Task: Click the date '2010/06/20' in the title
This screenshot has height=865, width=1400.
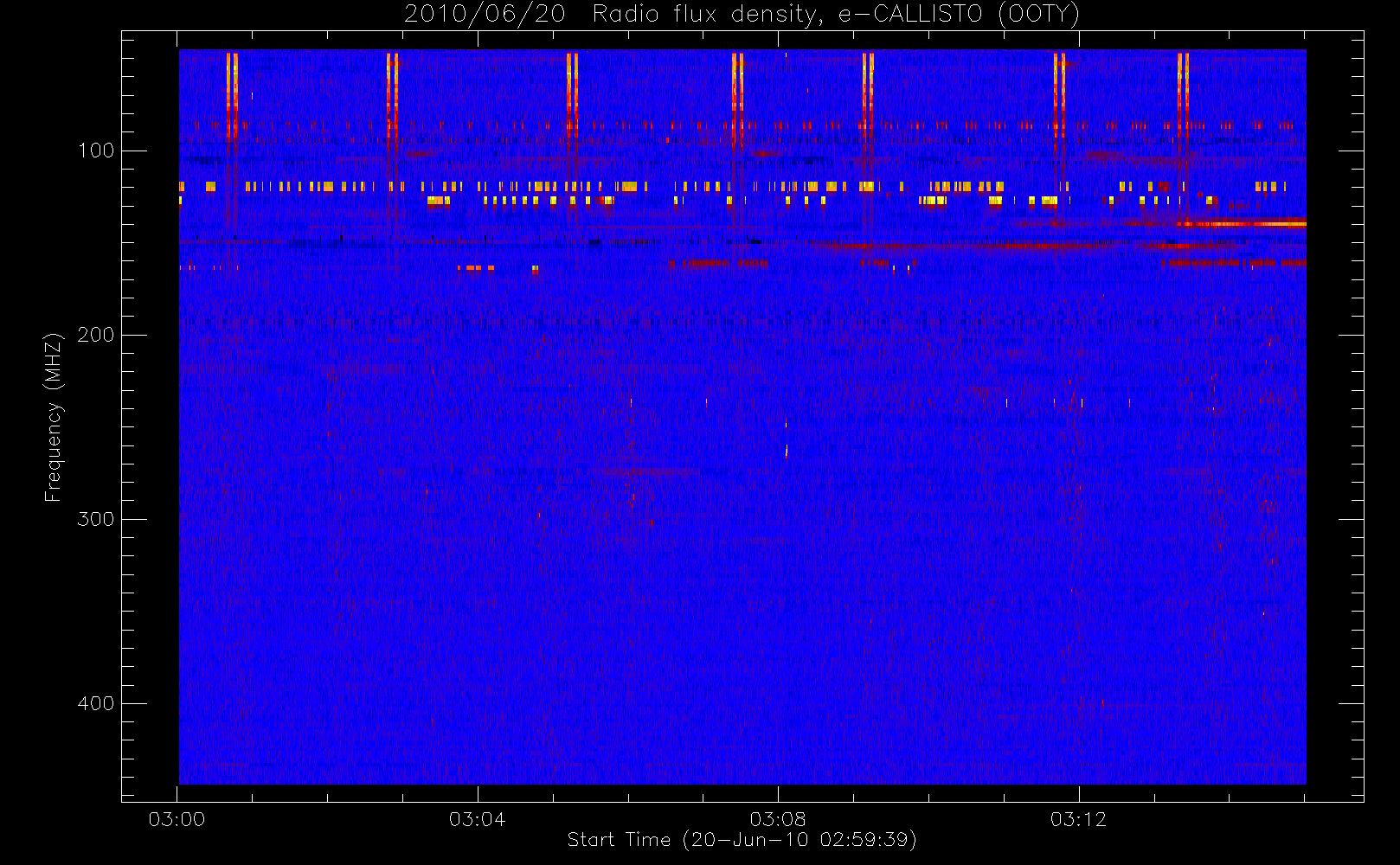Action: (x=485, y=14)
